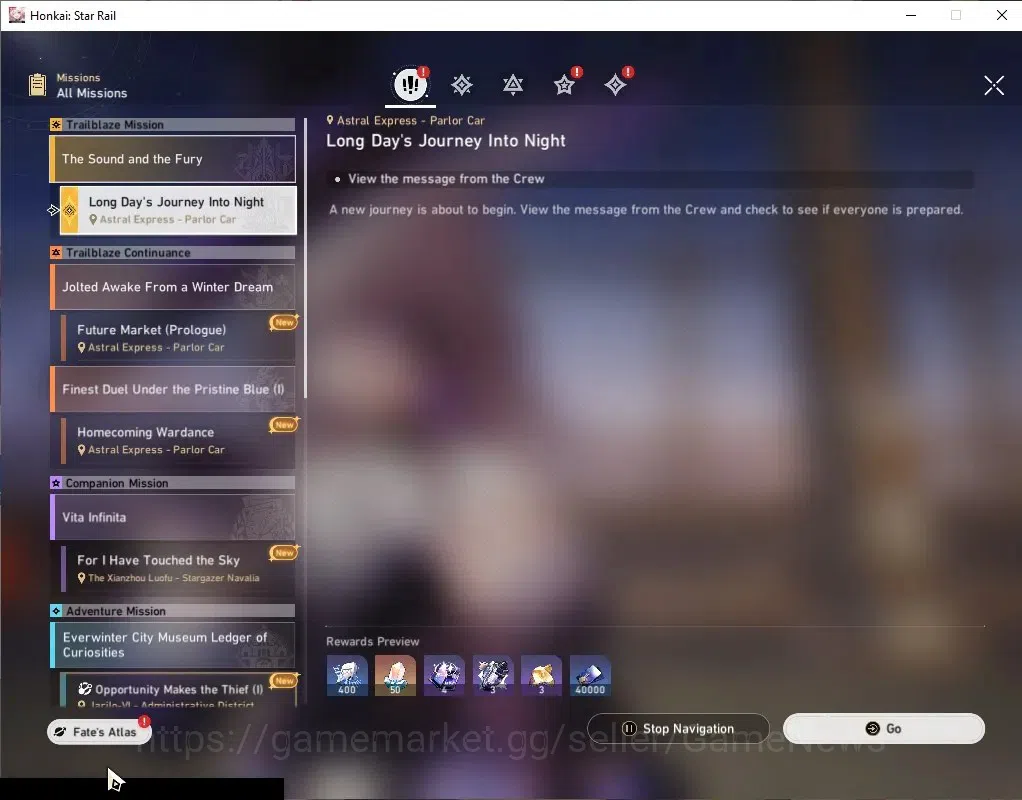
Task: Select Future Market (Prologue) mission
Action: (x=178, y=338)
